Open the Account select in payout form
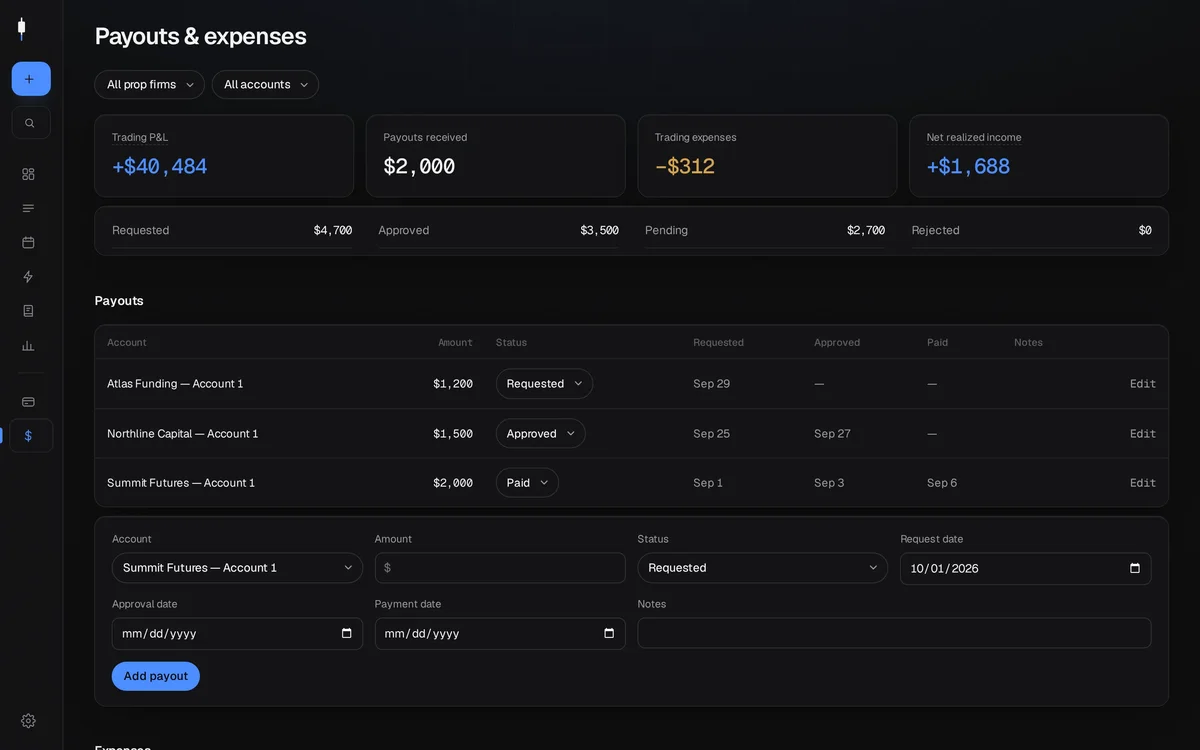The height and width of the screenshot is (750, 1200). [237, 568]
